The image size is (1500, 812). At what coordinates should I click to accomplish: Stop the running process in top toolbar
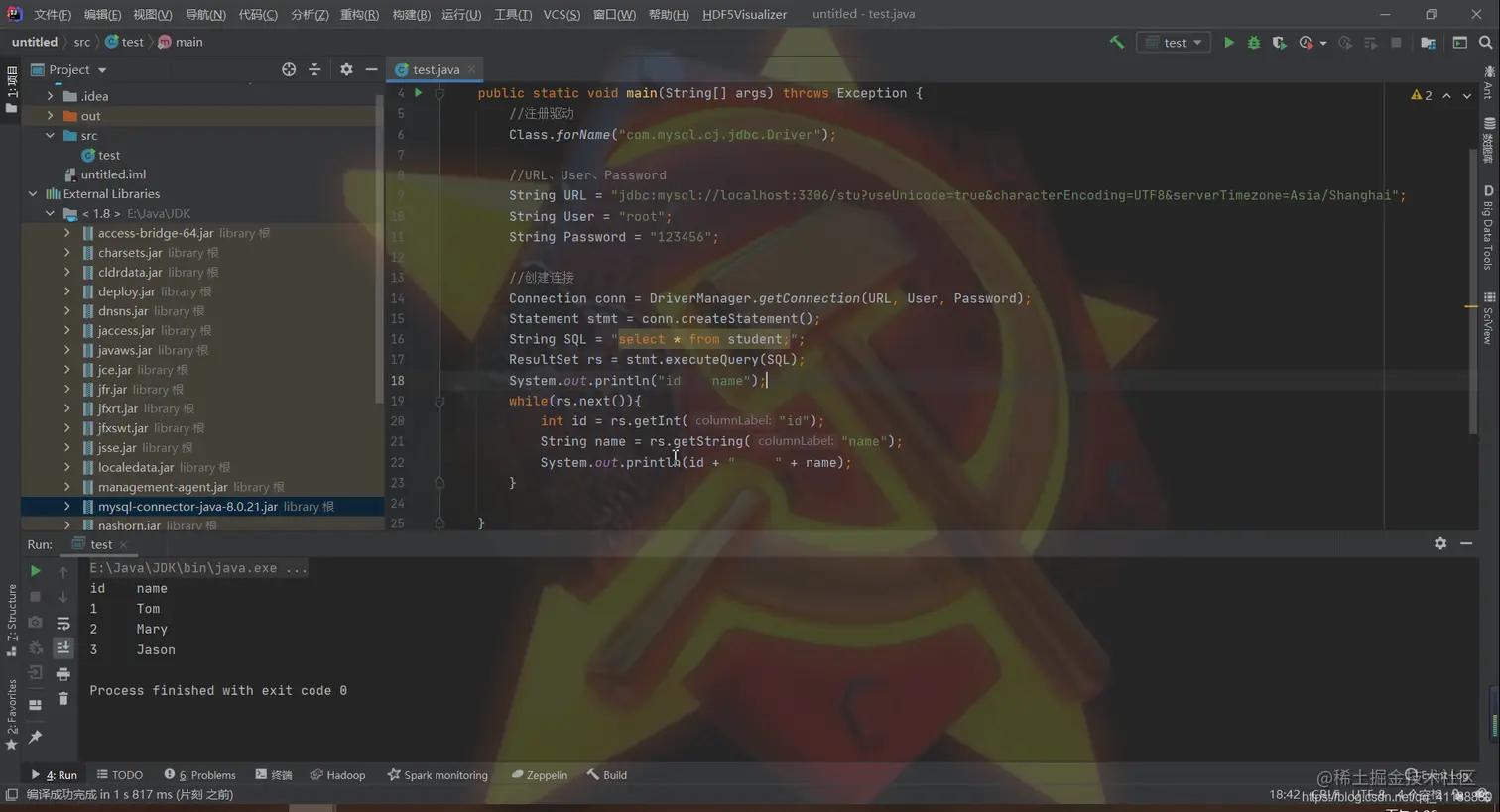[1396, 43]
